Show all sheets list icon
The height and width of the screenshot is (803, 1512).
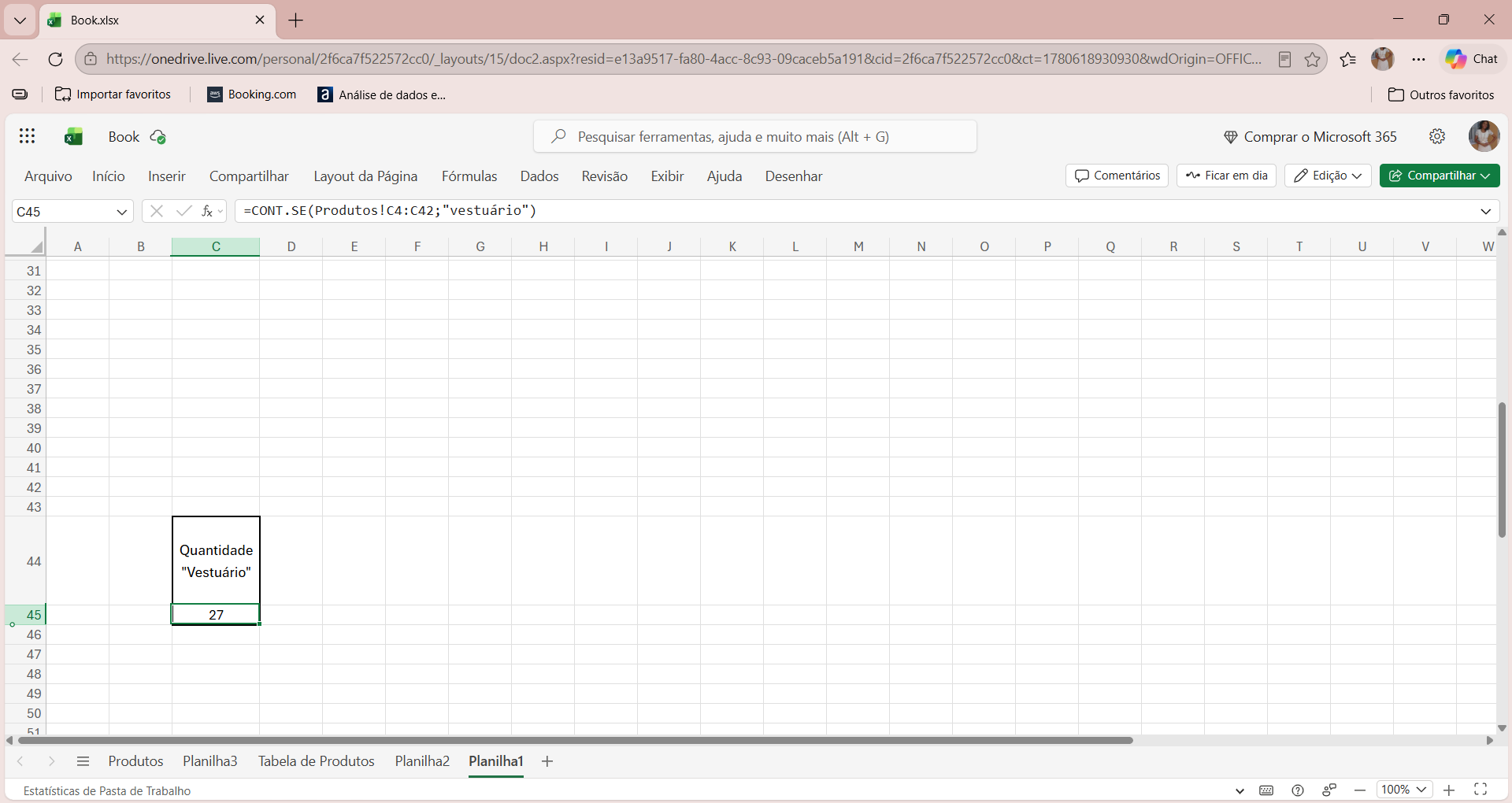[83, 761]
